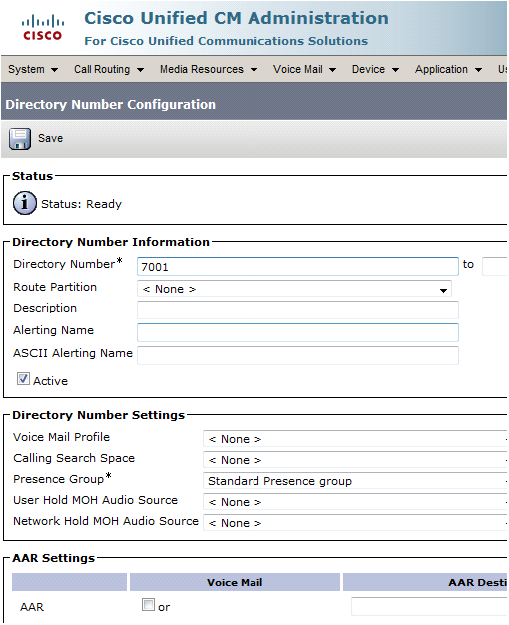Open the Call Routing menu
The image size is (509, 625).
(x=109, y=69)
